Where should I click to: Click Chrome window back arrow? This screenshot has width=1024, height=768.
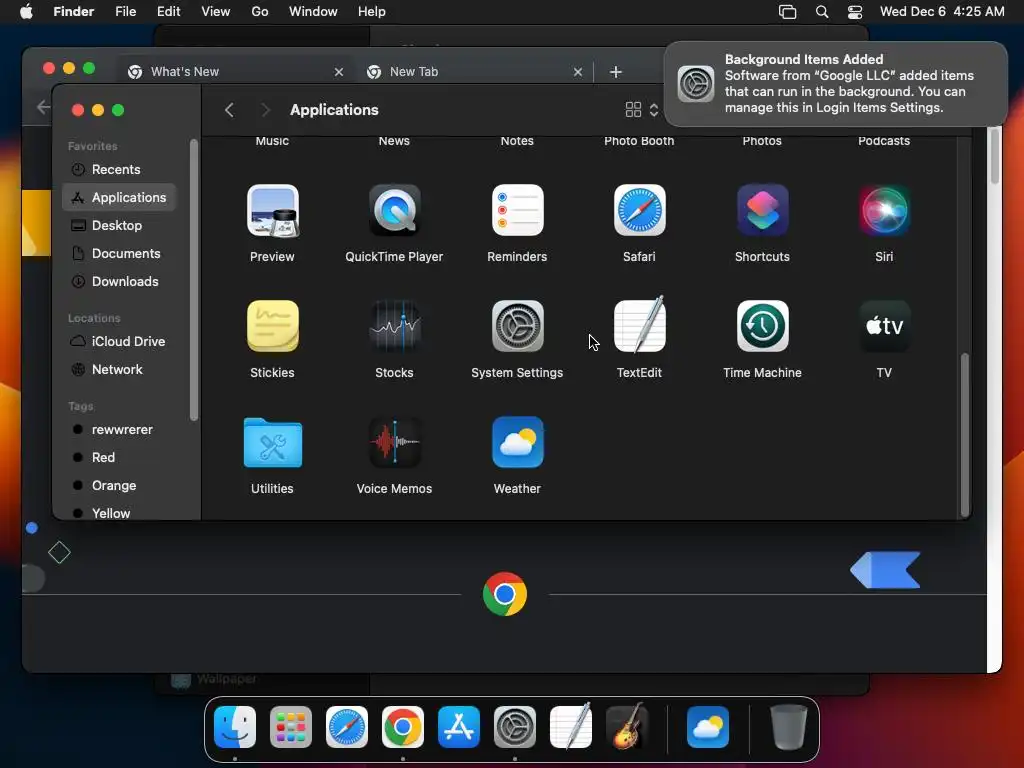pyautogui.click(x=42, y=106)
